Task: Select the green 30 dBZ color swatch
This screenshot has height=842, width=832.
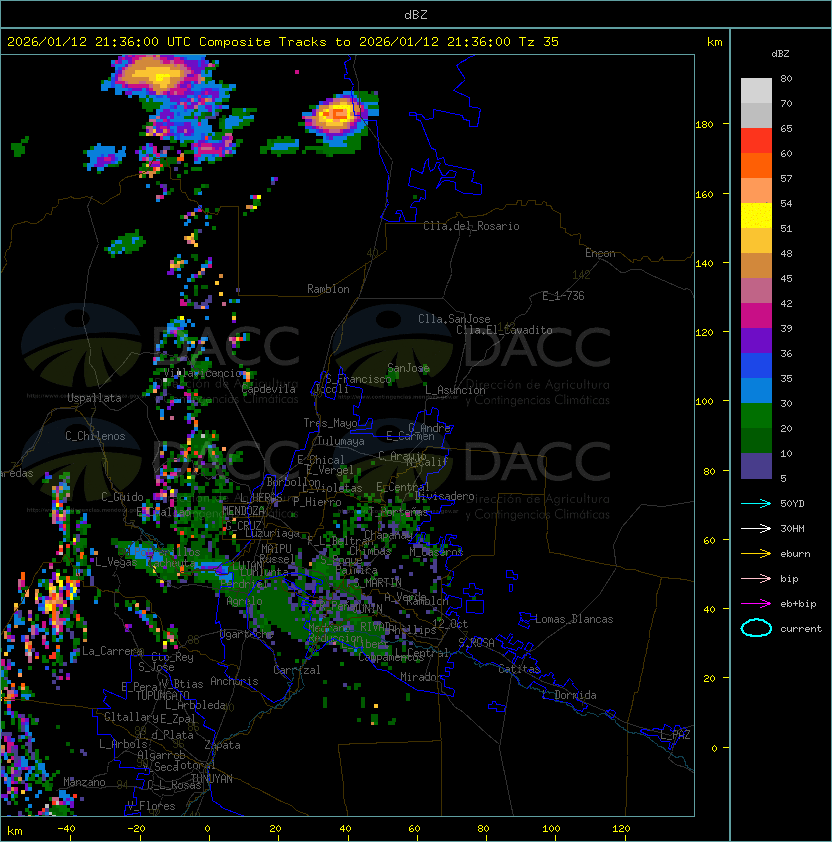Action: [x=756, y=416]
